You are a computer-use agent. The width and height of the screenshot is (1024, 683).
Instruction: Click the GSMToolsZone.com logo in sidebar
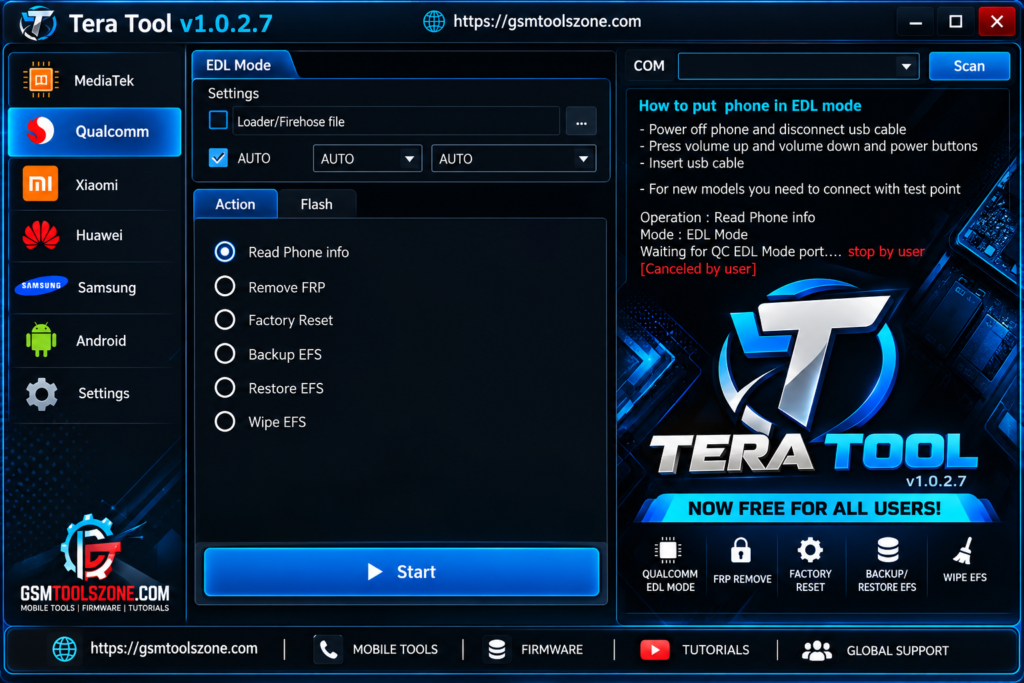click(95, 564)
